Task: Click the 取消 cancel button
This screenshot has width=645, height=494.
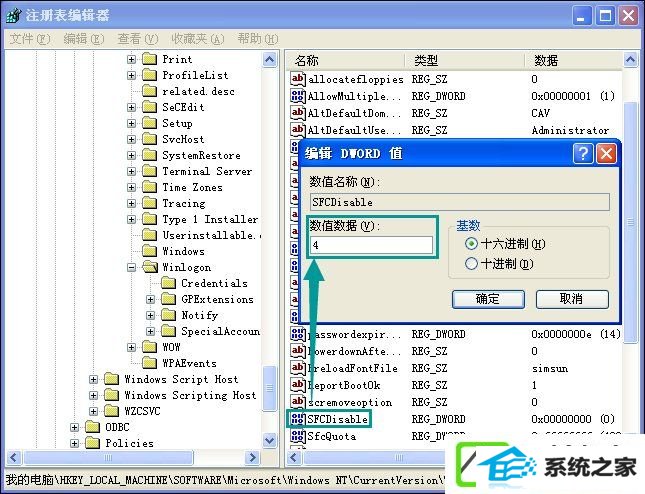Action: click(x=572, y=299)
